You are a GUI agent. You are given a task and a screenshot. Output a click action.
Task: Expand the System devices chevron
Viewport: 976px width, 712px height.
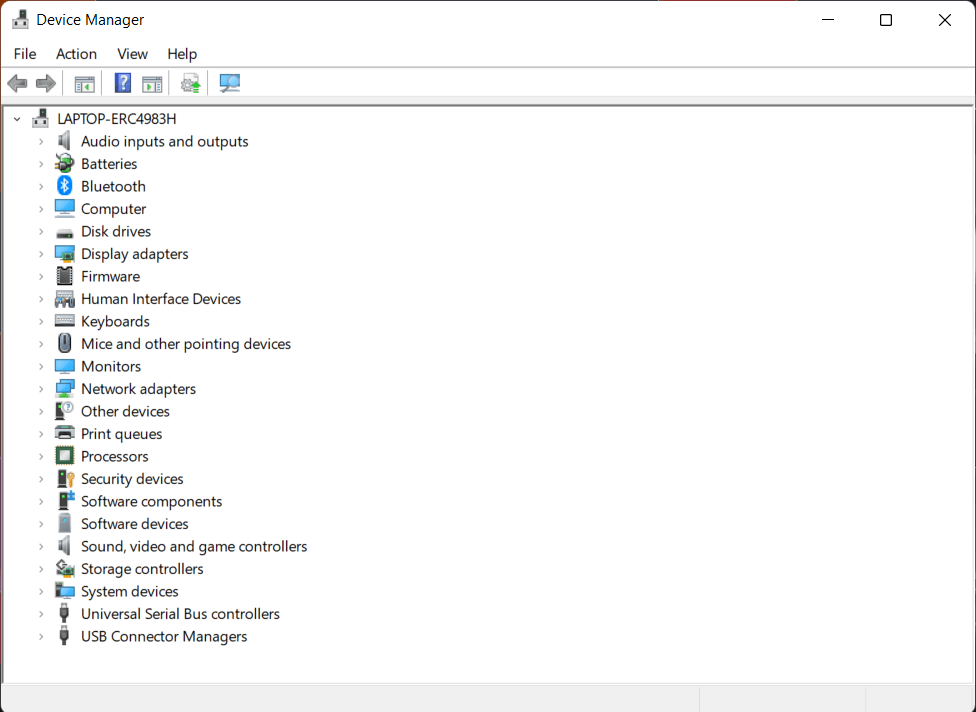click(x=41, y=591)
